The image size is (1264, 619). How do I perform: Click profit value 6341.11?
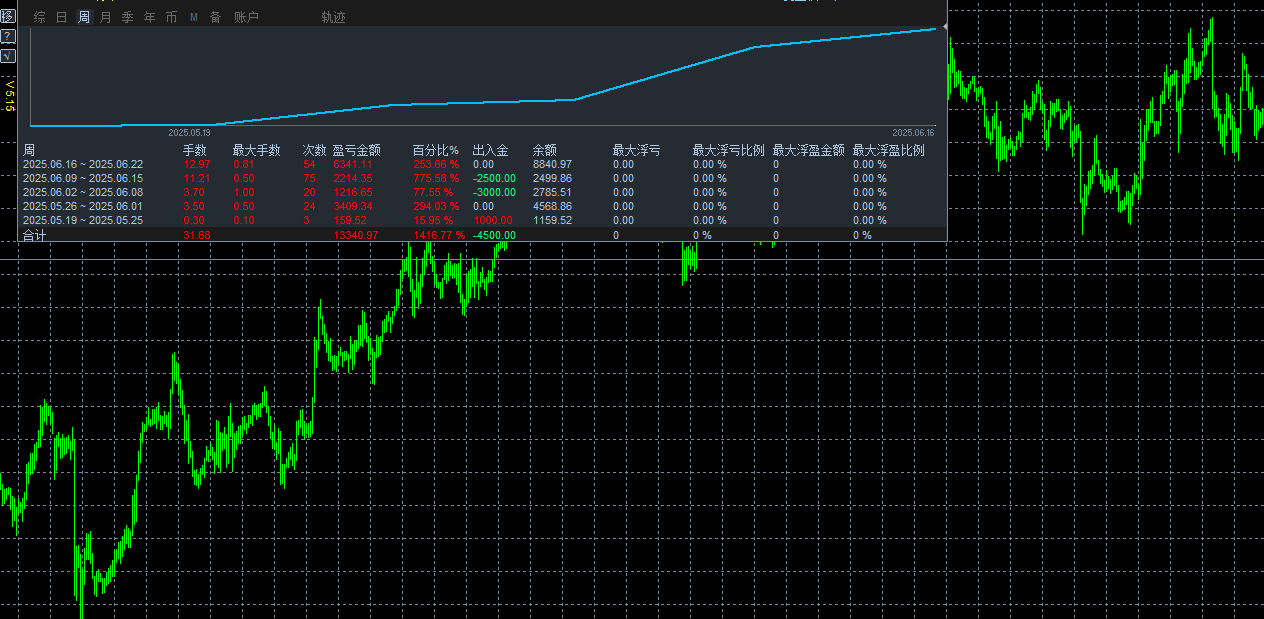click(353, 164)
